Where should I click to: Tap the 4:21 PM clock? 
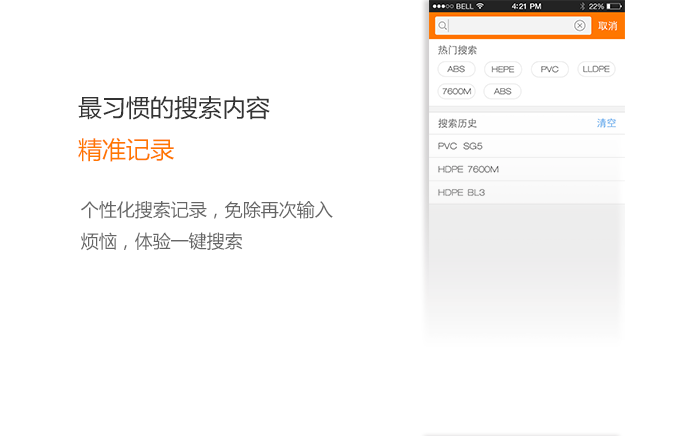coord(526,6)
